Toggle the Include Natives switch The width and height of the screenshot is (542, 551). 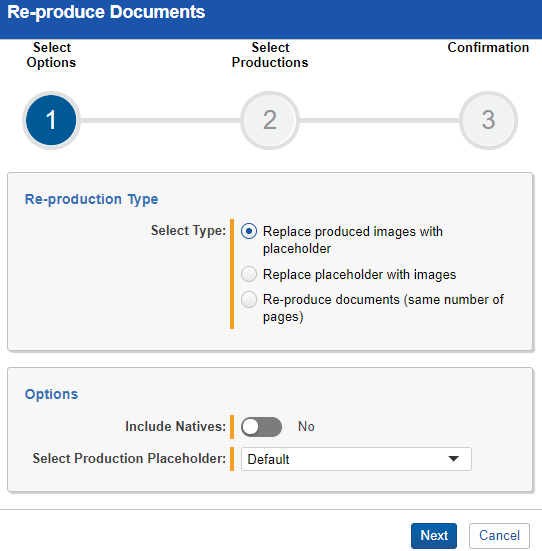tap(262, 427)
